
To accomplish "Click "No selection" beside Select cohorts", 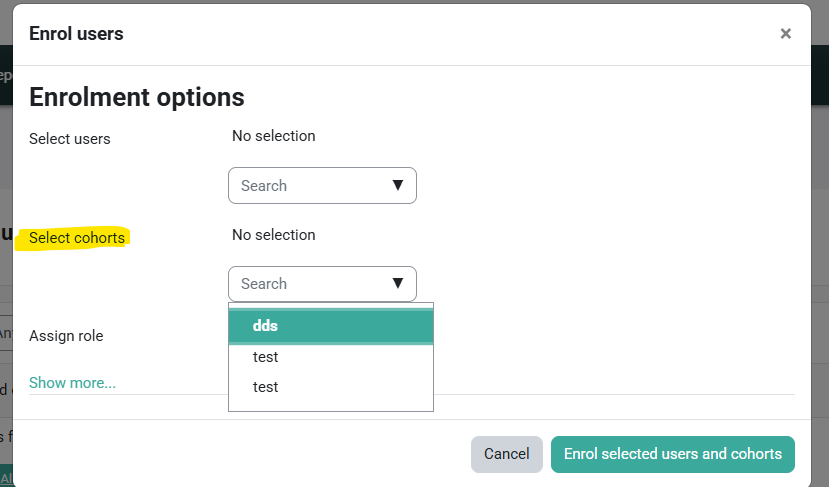I will 273,235.
